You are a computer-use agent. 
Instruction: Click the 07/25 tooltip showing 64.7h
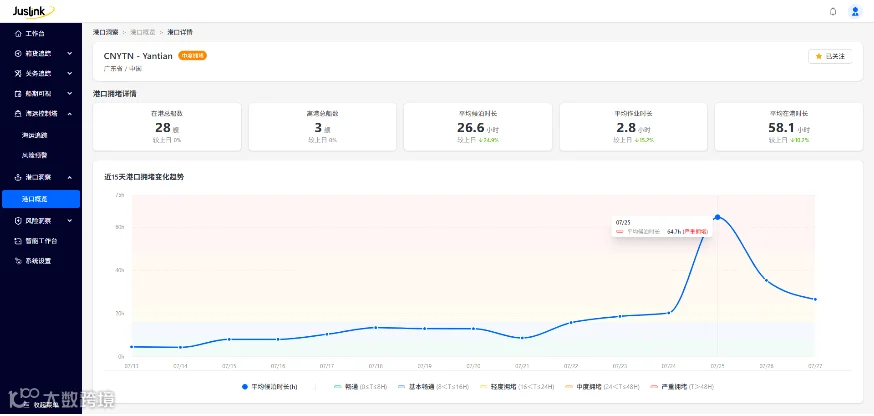[662, 227]
